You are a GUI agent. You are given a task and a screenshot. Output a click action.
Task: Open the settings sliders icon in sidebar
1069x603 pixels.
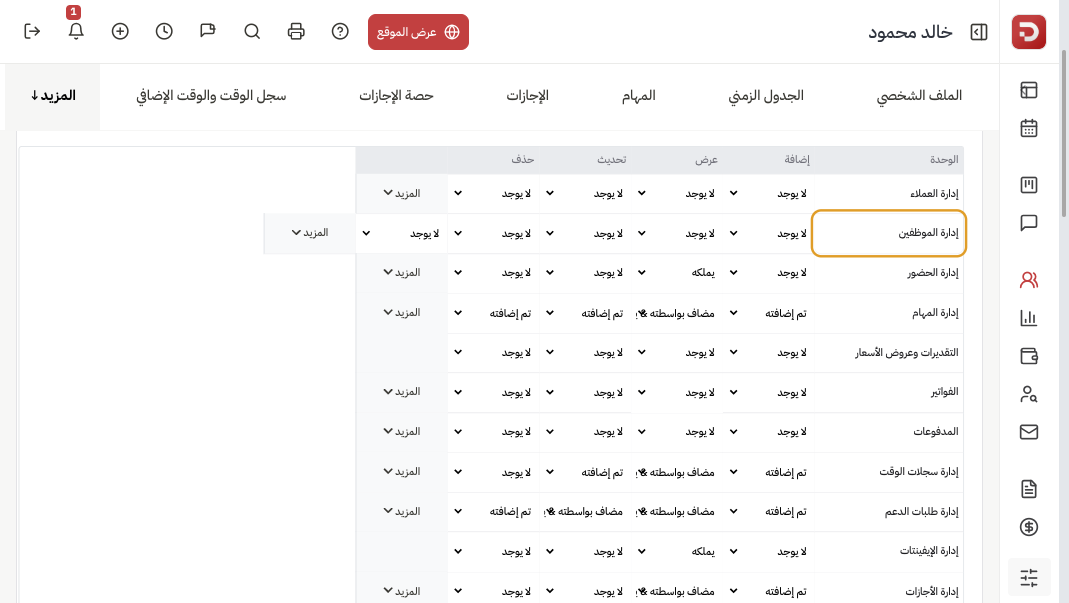[x=1028, y=578]
